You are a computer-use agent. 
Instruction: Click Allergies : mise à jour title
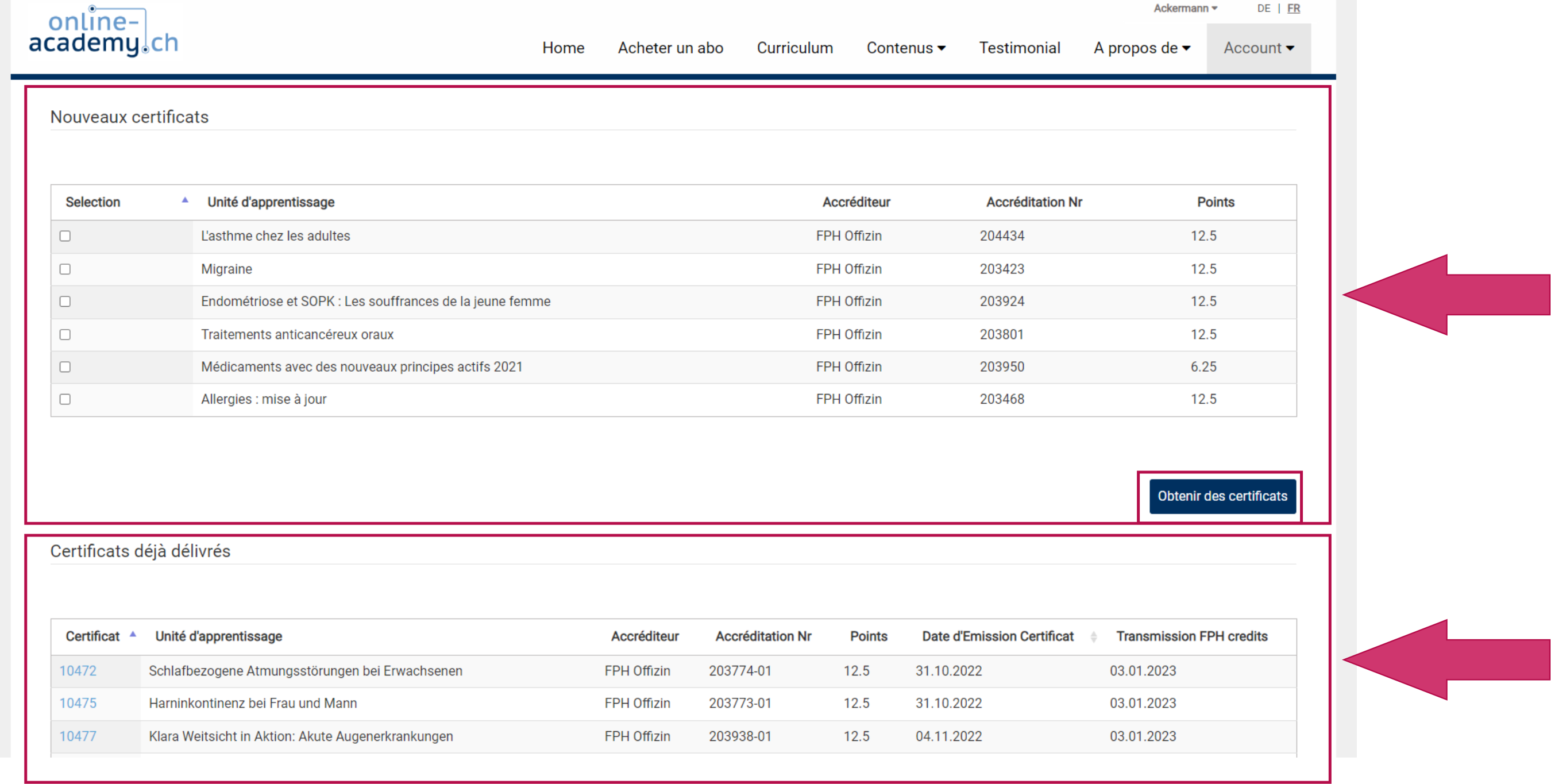point(263,400)
